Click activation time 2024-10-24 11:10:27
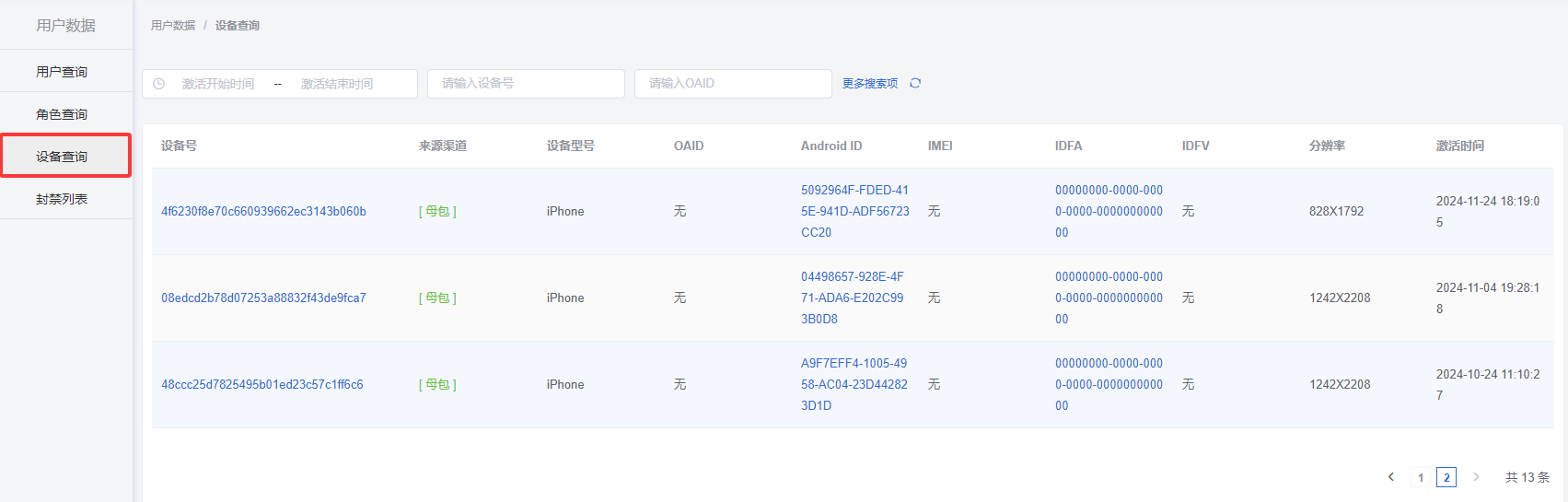 pos(1488,384)
